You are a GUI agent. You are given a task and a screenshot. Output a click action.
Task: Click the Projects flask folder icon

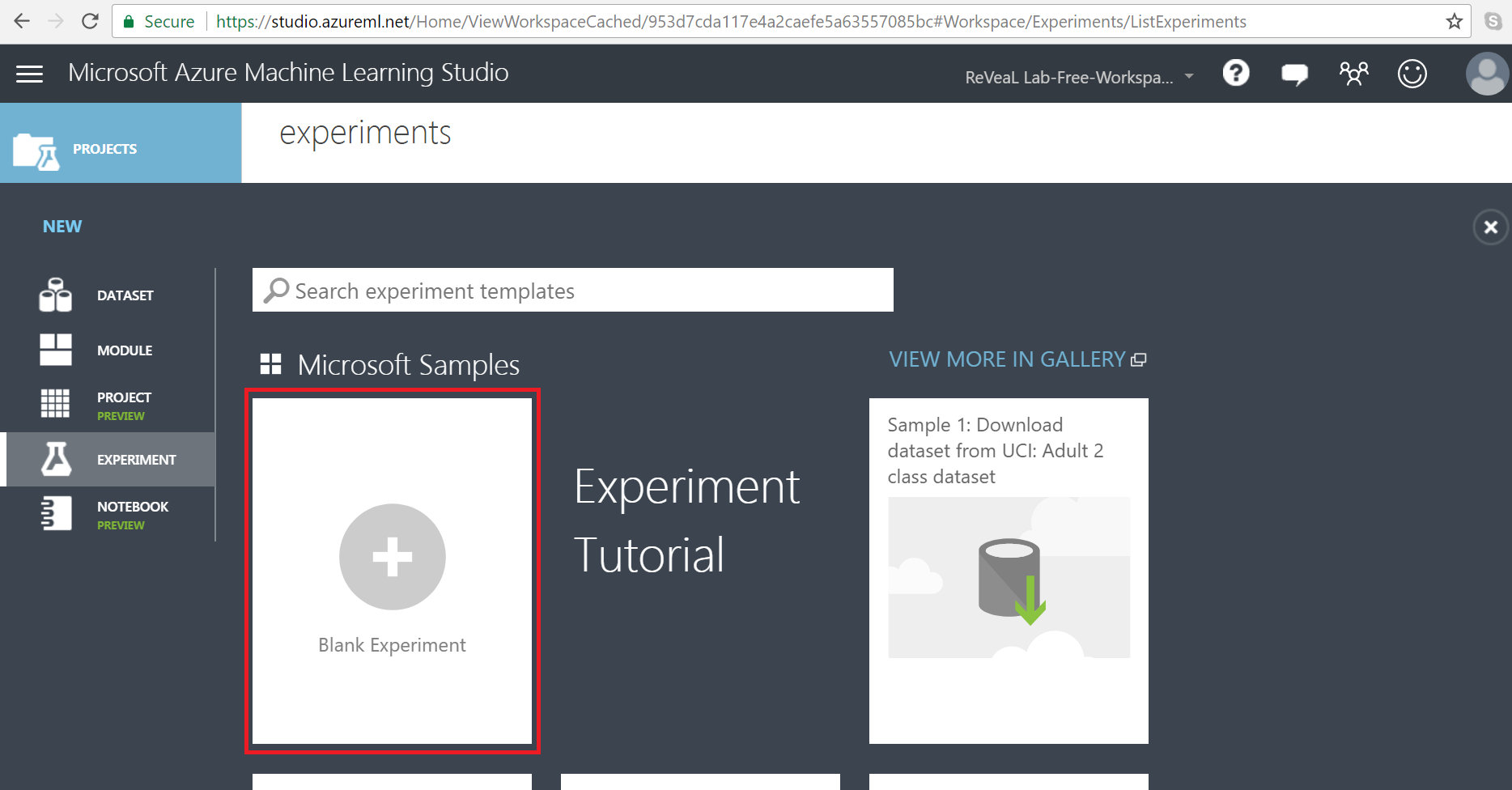coord(37,151)
